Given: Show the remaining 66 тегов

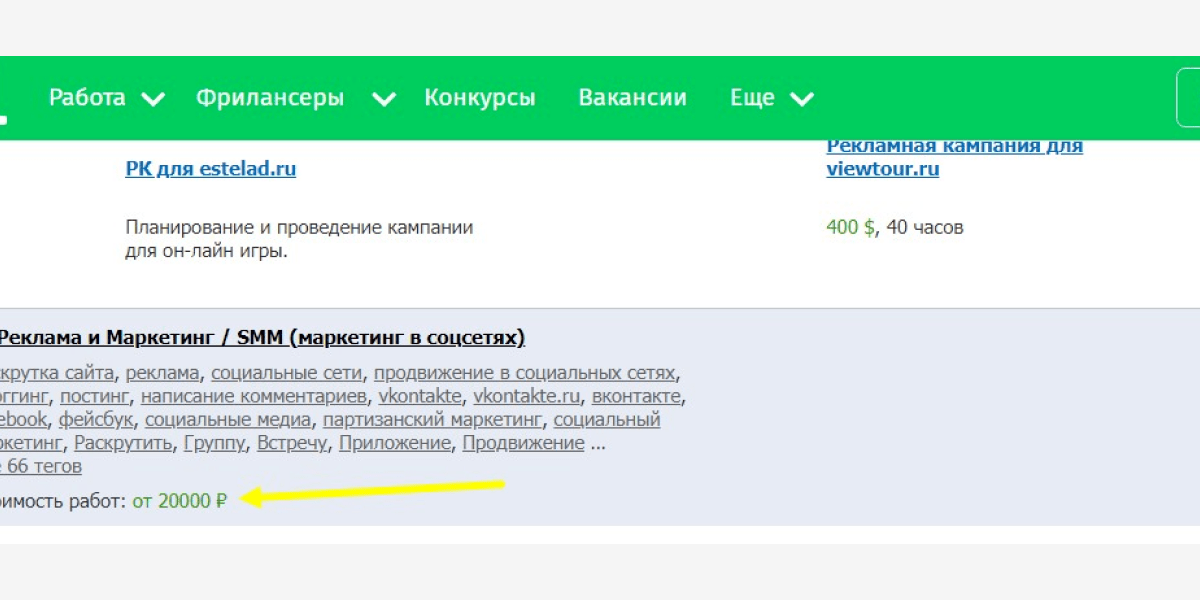Looking at the screenshot, I should point(42,467).
